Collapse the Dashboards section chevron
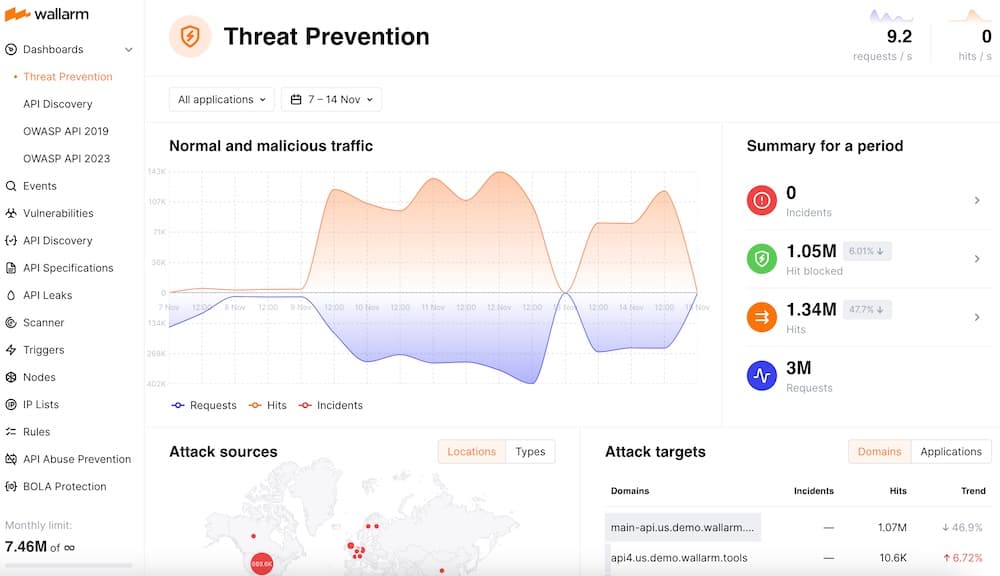The height and width of the screenshot is (576, 1000). [128, 48]
